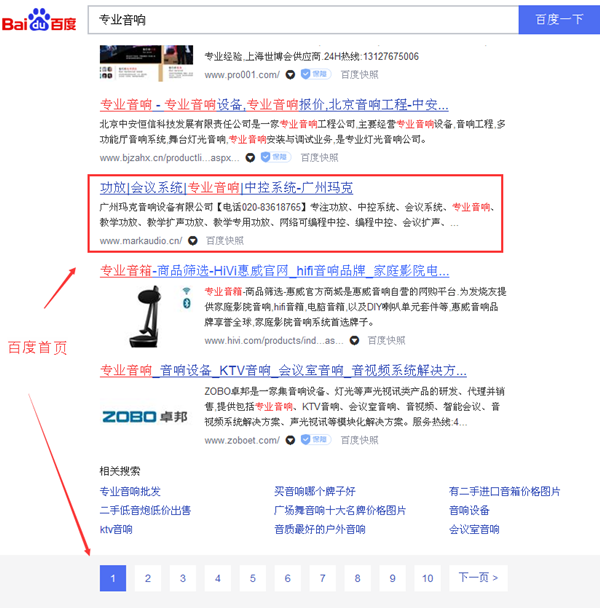This screenshot has height=608, width=600.
Task: Select related search 专业音响批发
Action: tap(129, 491)
